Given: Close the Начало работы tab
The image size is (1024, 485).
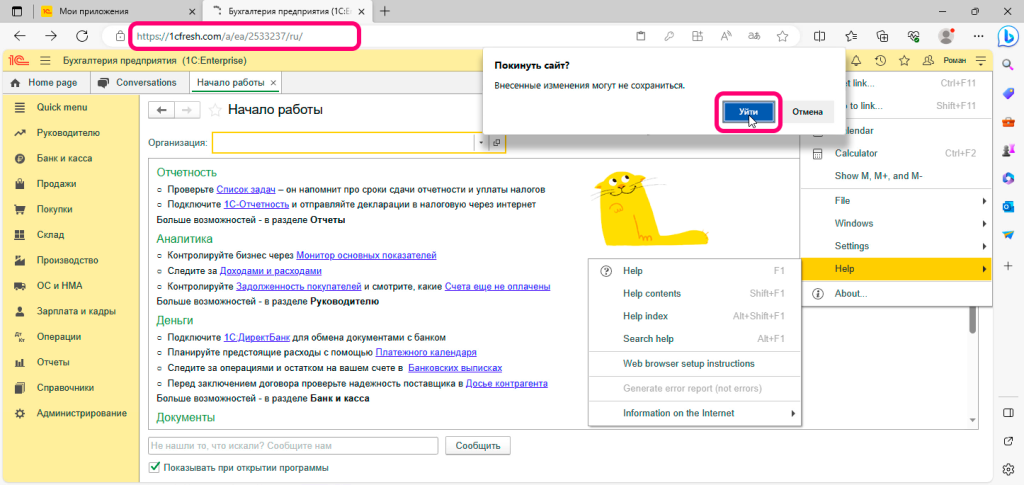Looking at the screenshot, I should (273, 83).
